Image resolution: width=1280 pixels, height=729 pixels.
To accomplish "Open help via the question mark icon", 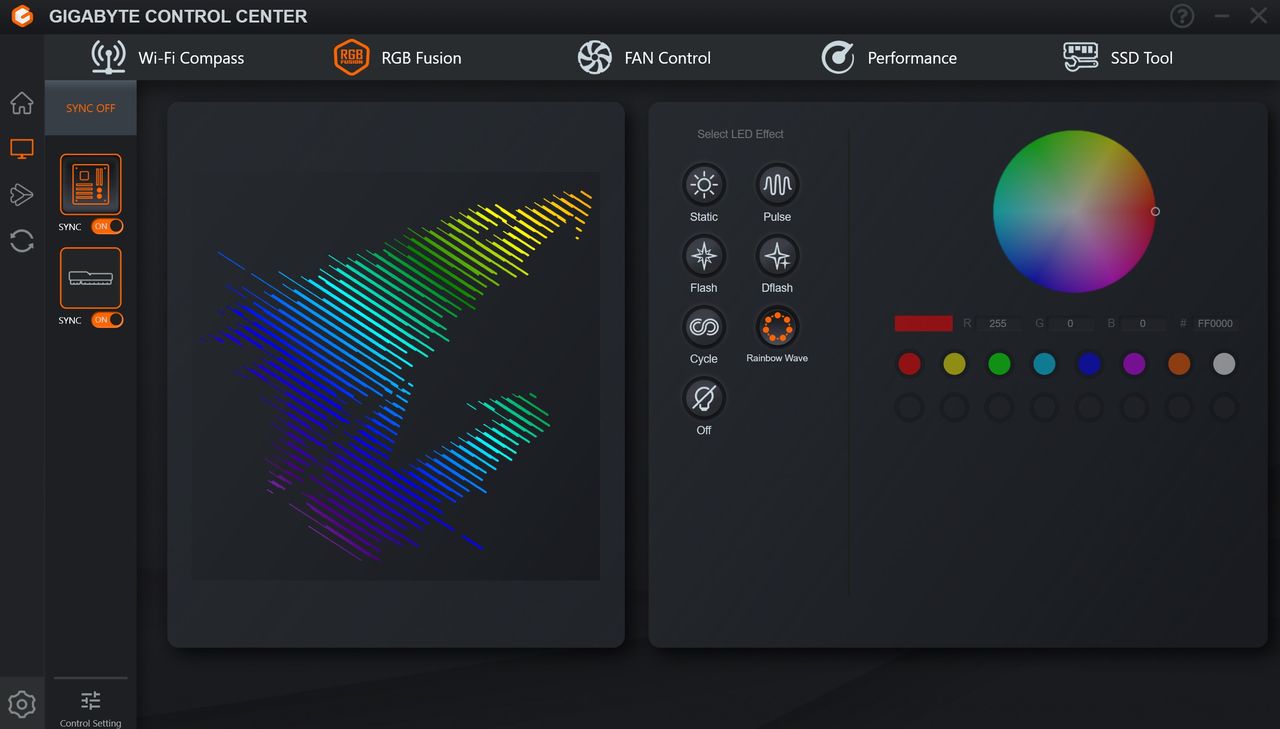I will coord(1182,16).
